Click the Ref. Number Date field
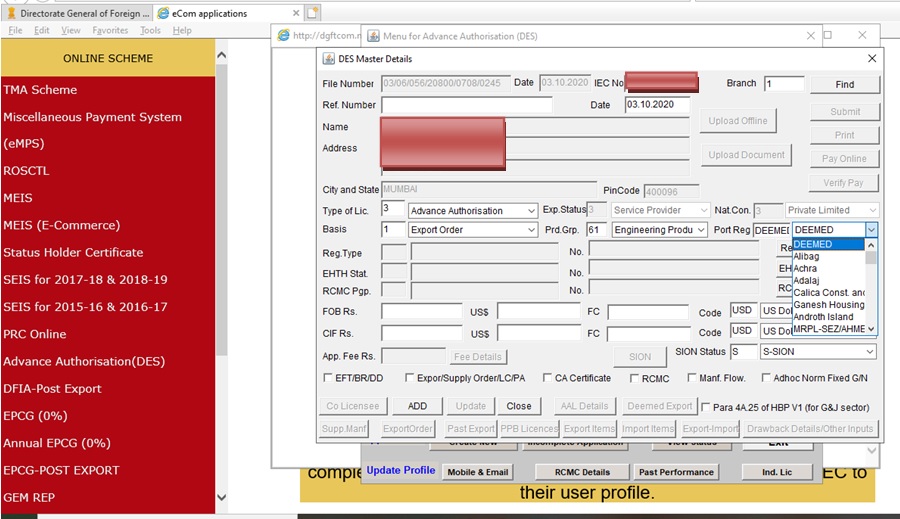The image size is (900, 519). [x=657, y=104]
